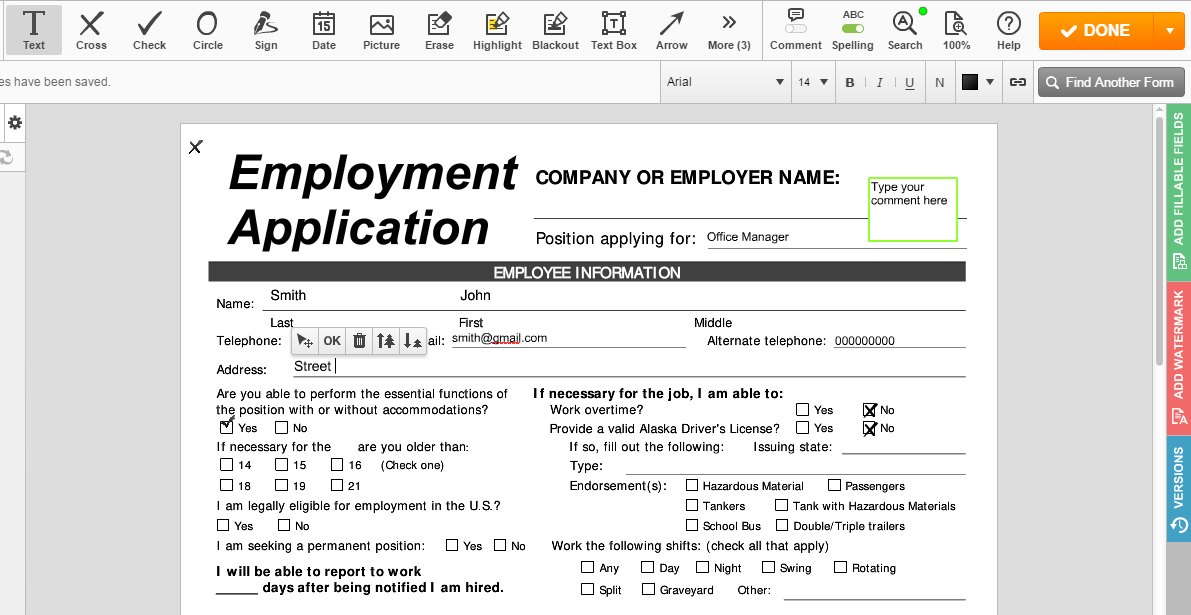
Task: Click the N normal text button
Action: [940, 82]
